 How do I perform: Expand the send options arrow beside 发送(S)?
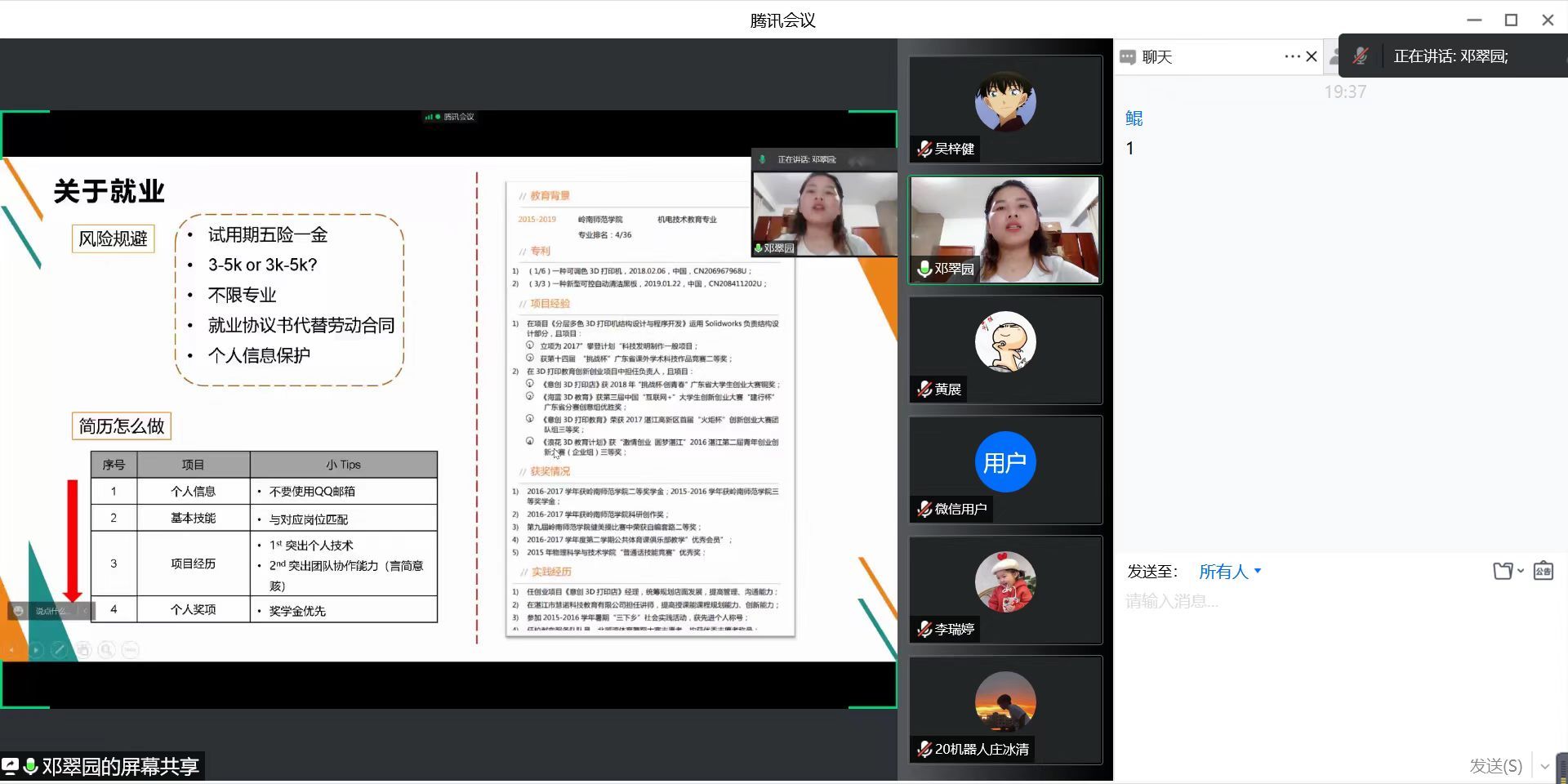pyautogui.click(x=1544, y=766)
